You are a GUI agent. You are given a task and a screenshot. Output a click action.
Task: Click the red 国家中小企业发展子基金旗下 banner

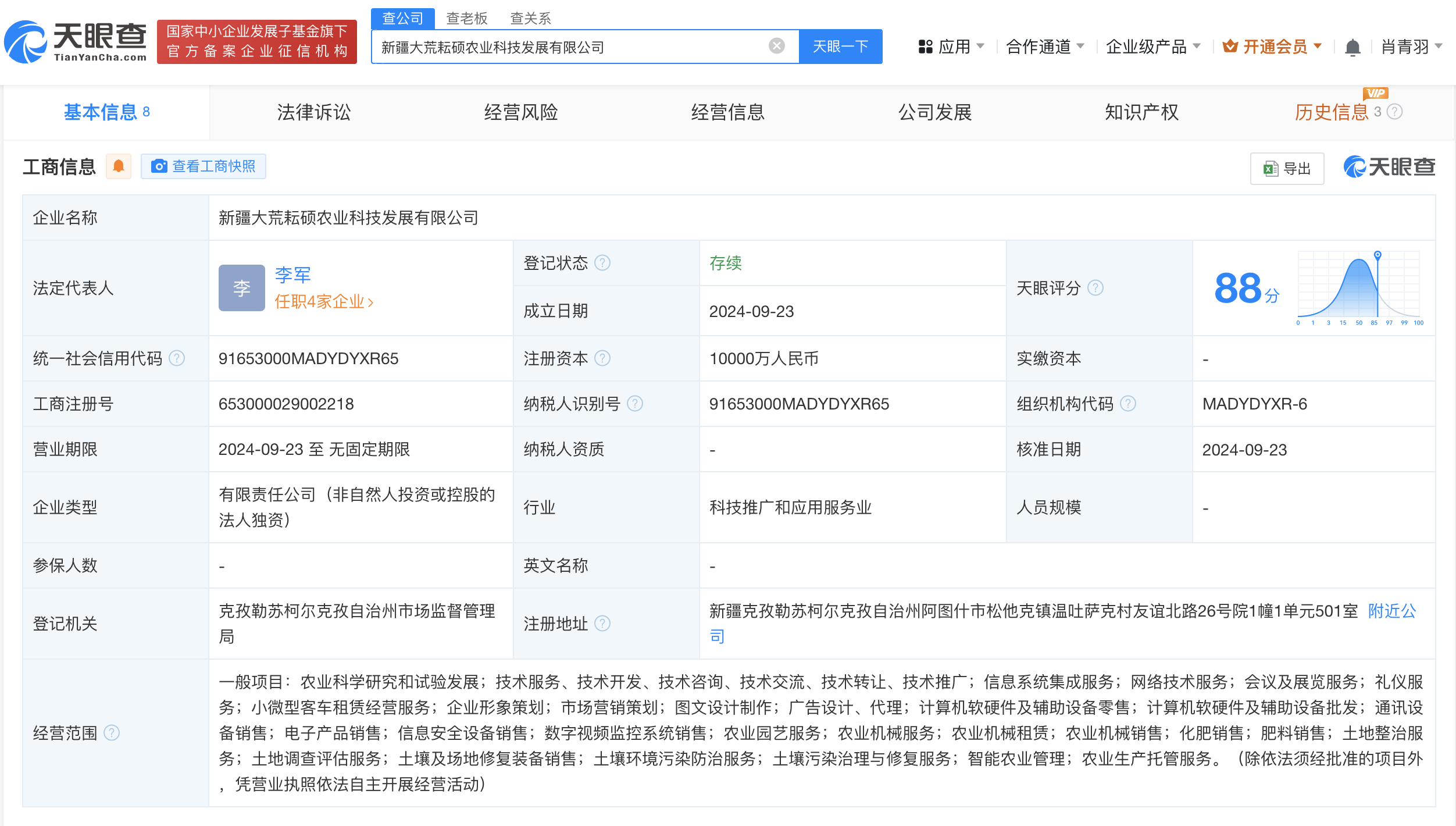257,42
